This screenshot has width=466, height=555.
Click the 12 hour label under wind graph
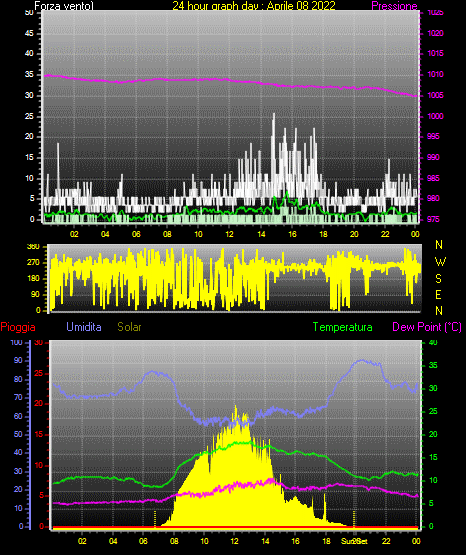230,234
